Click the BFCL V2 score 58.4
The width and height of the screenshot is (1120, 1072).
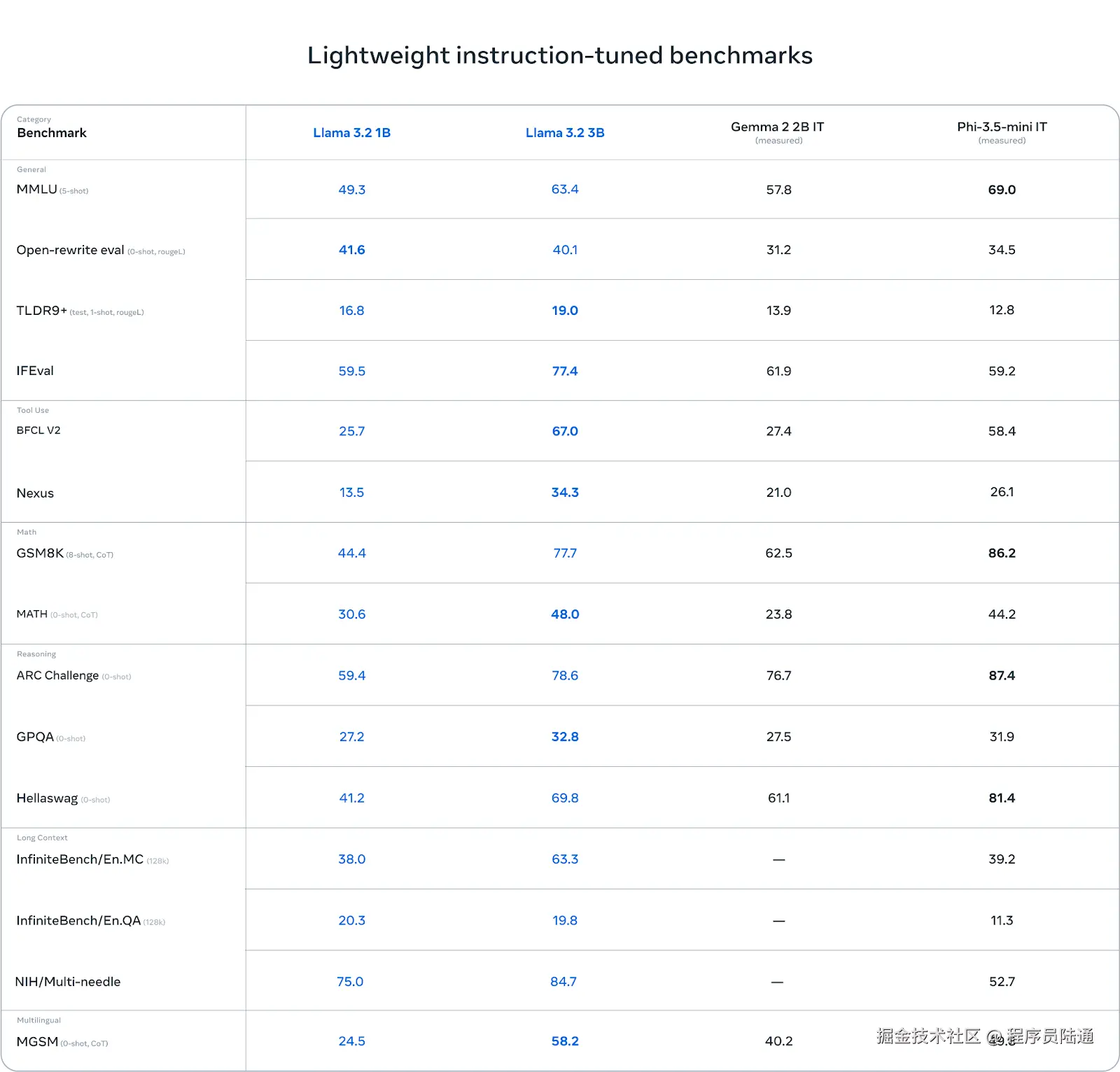point(1002,431)
